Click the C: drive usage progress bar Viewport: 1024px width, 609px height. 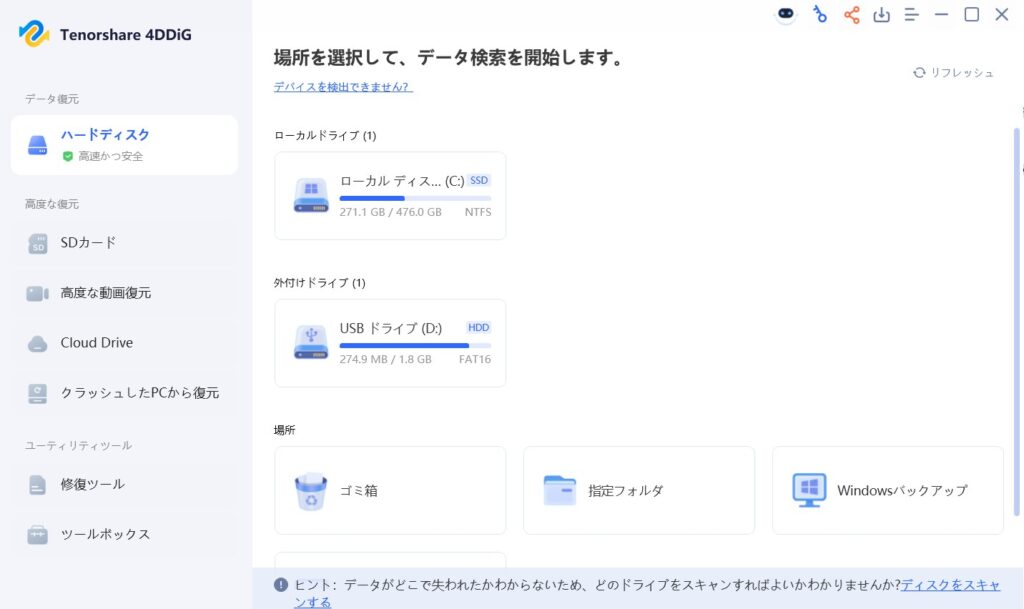(x=415, y=198)
